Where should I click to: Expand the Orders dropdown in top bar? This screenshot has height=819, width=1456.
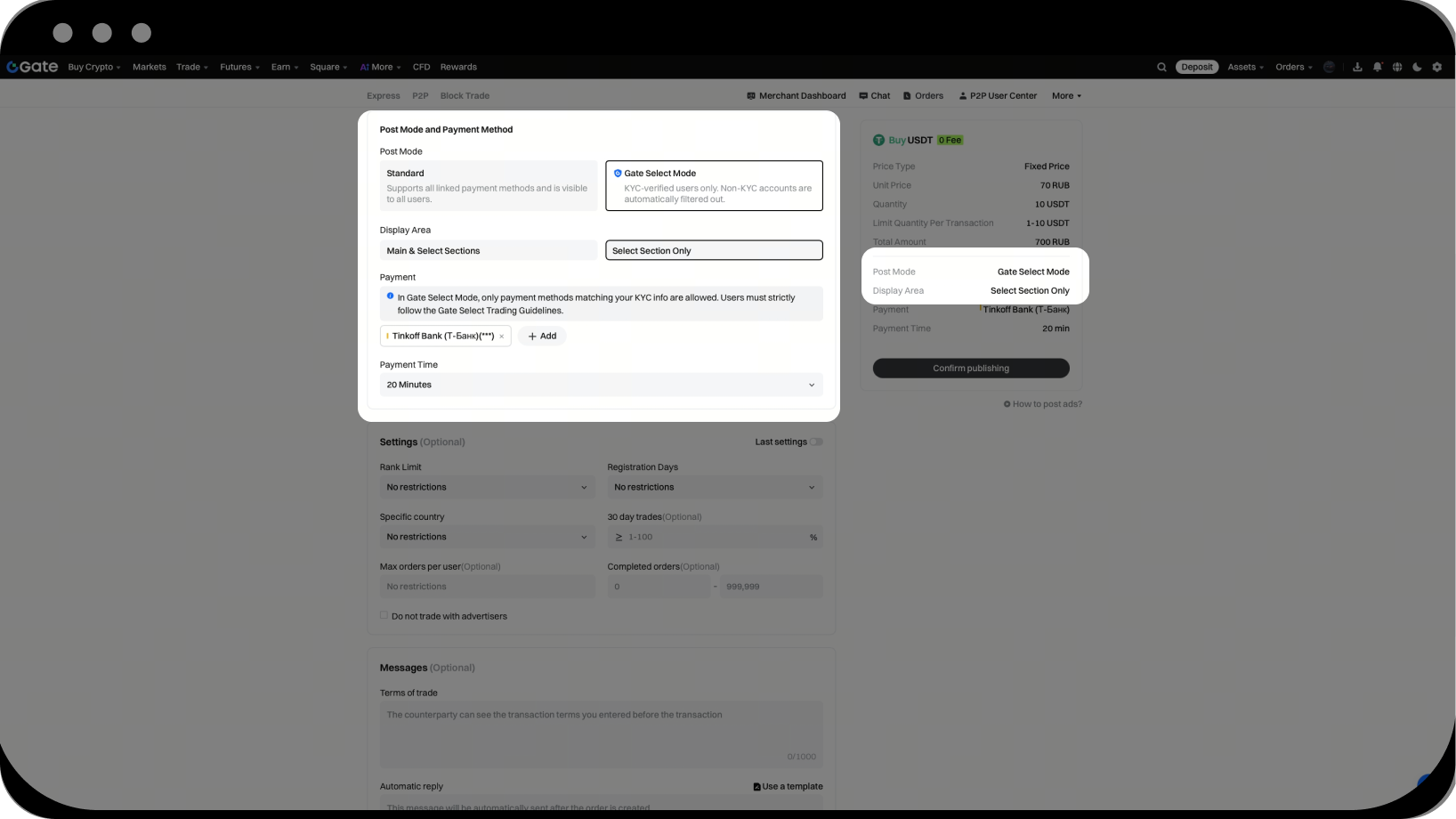click(x=1294, y=67)
